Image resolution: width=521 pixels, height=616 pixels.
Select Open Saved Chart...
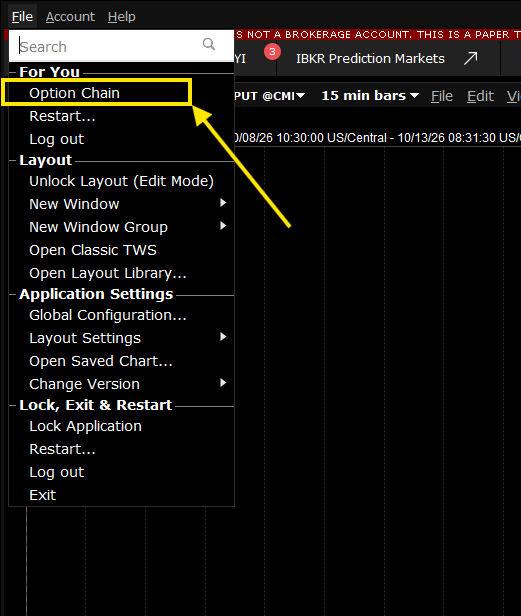pos(121,361)
